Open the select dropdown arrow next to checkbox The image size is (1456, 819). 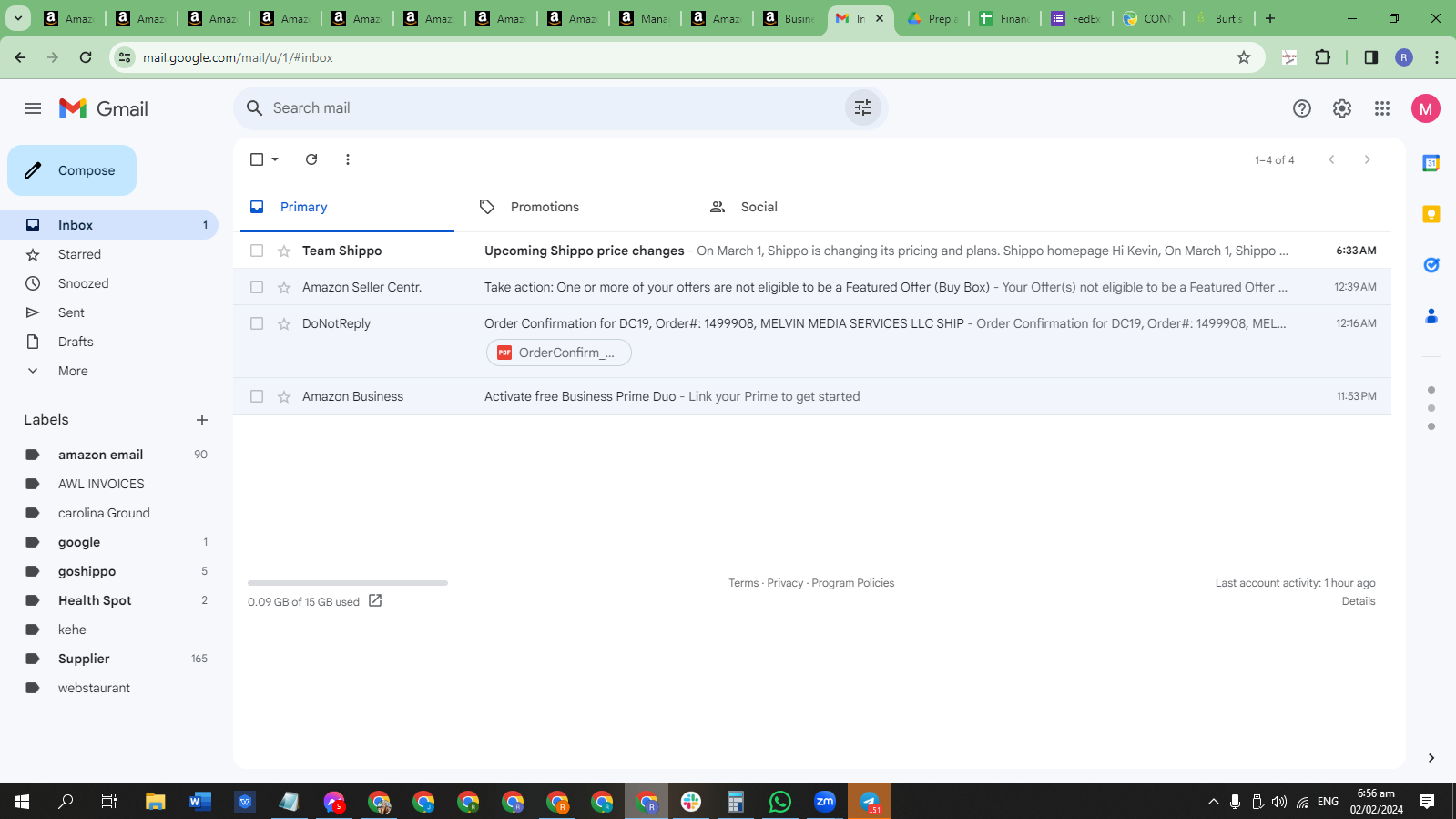[275, 159]
